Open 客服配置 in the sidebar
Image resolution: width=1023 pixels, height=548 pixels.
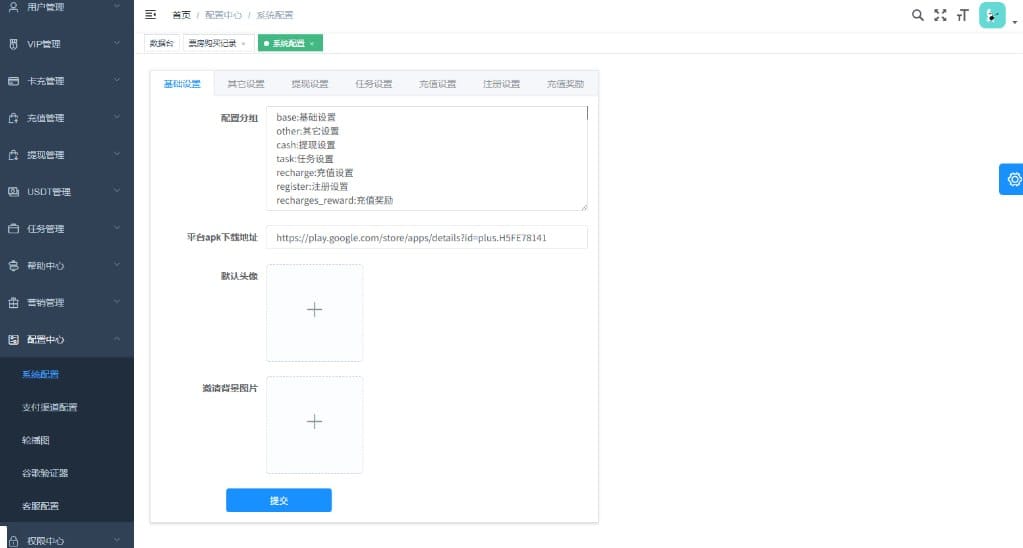click(40, 506)
